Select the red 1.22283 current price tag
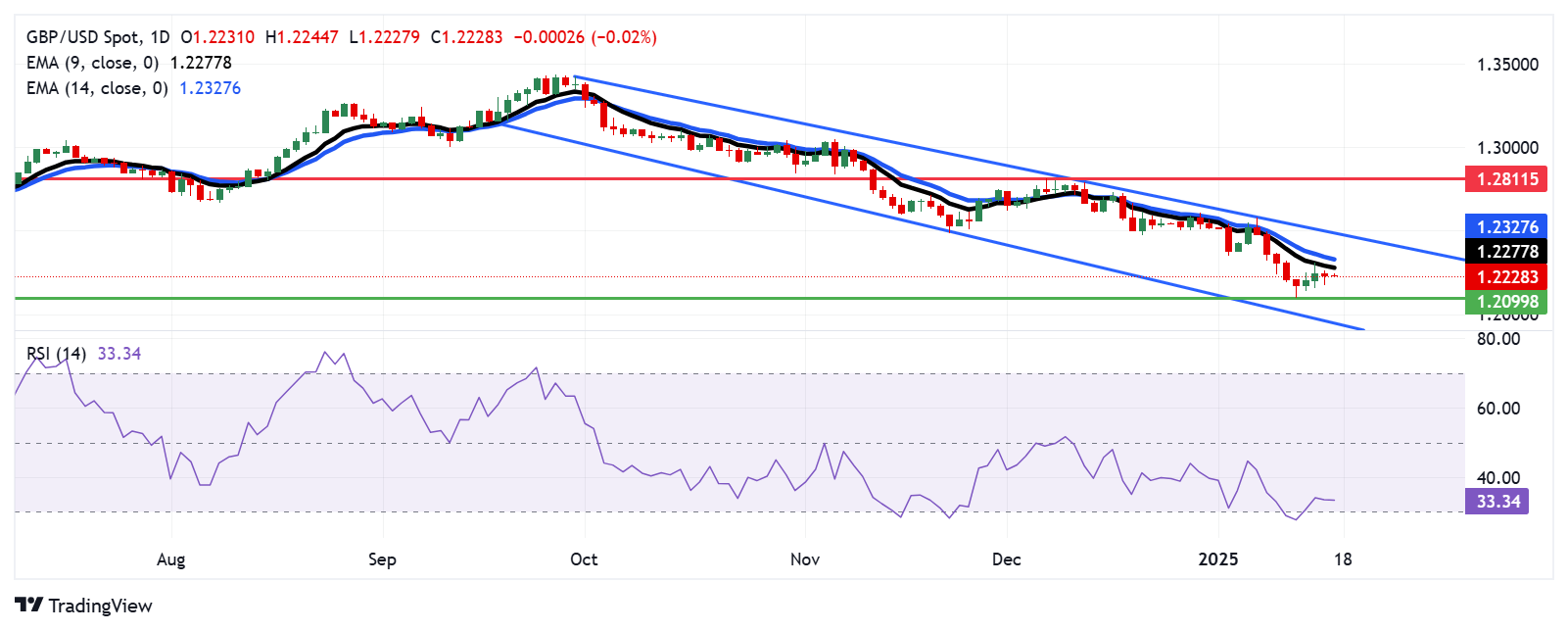 (1507, 277)
